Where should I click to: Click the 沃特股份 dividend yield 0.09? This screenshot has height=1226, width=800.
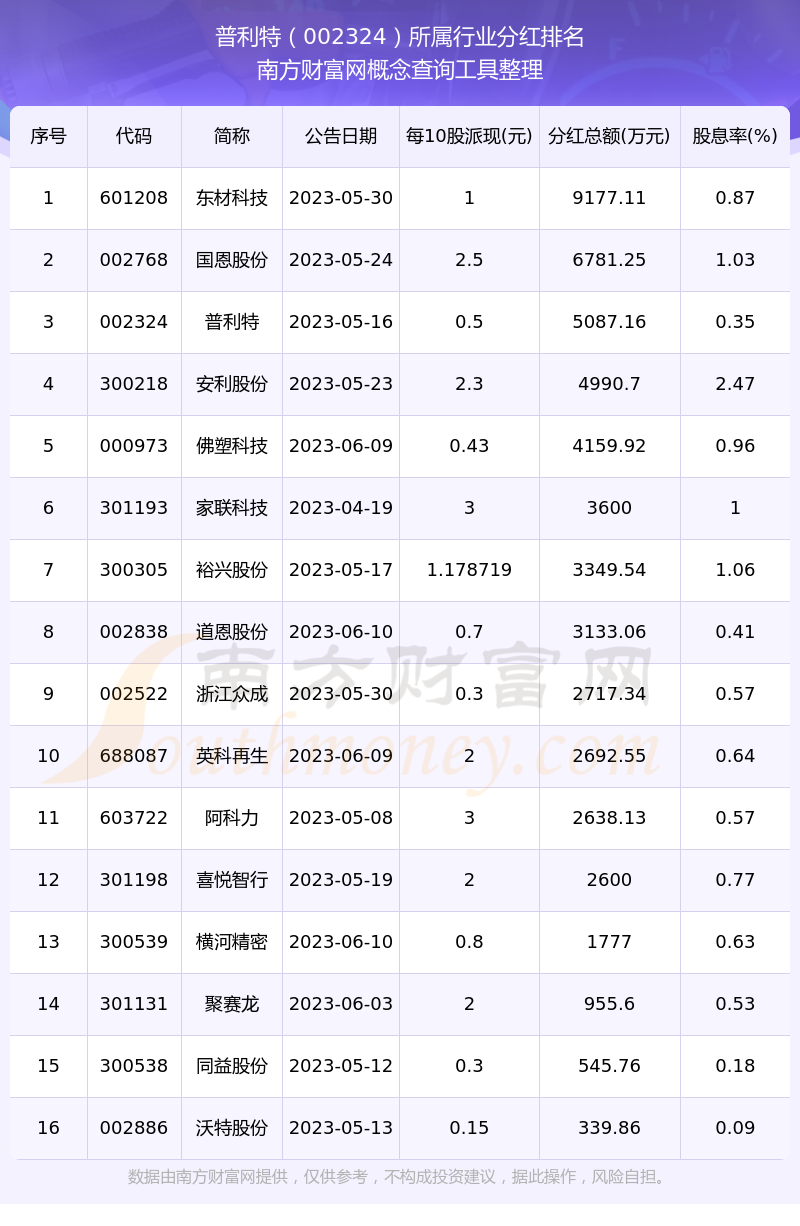pos(735,1128)
